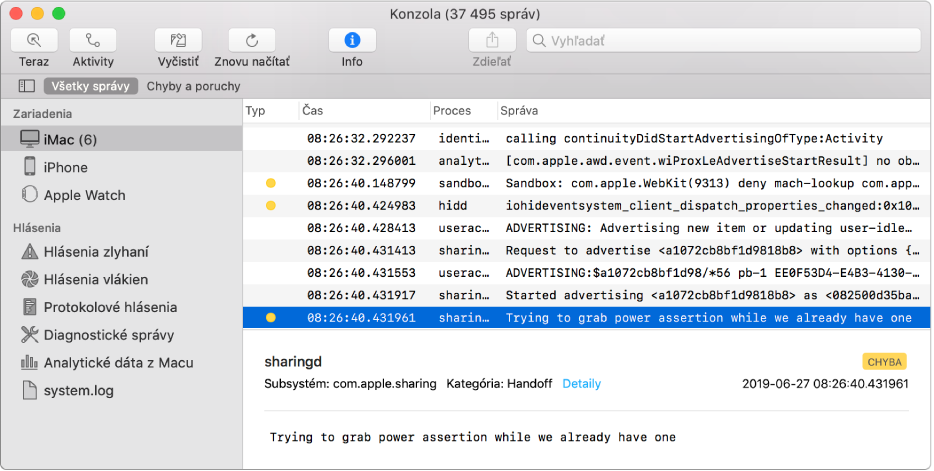Click the Zariadenia section header
This screenshot has width=934, height=471.
point(42,114)
